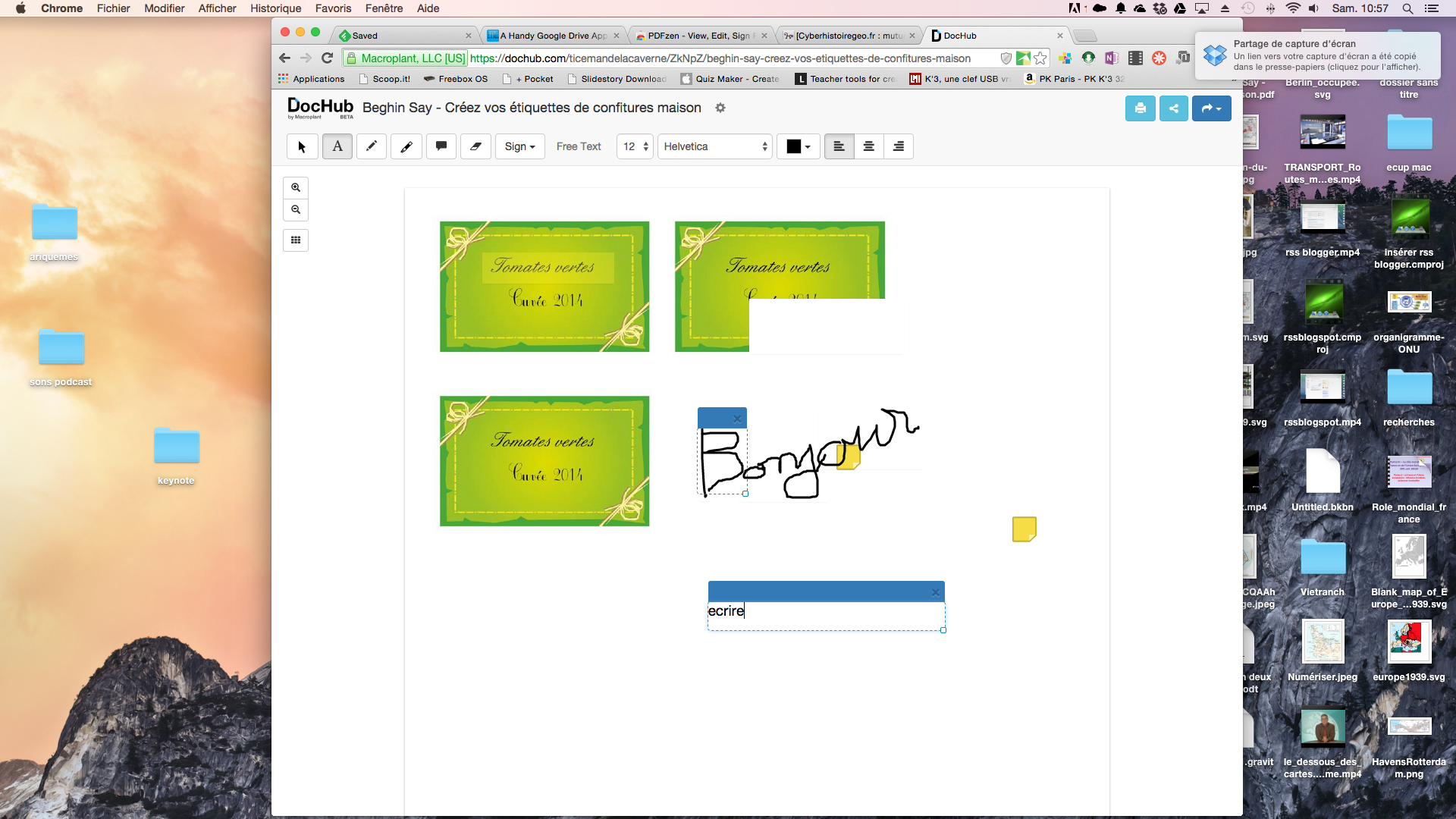Click Spotlight search icon in menu bar
Screen dimensions: 1456x819
1407,8
